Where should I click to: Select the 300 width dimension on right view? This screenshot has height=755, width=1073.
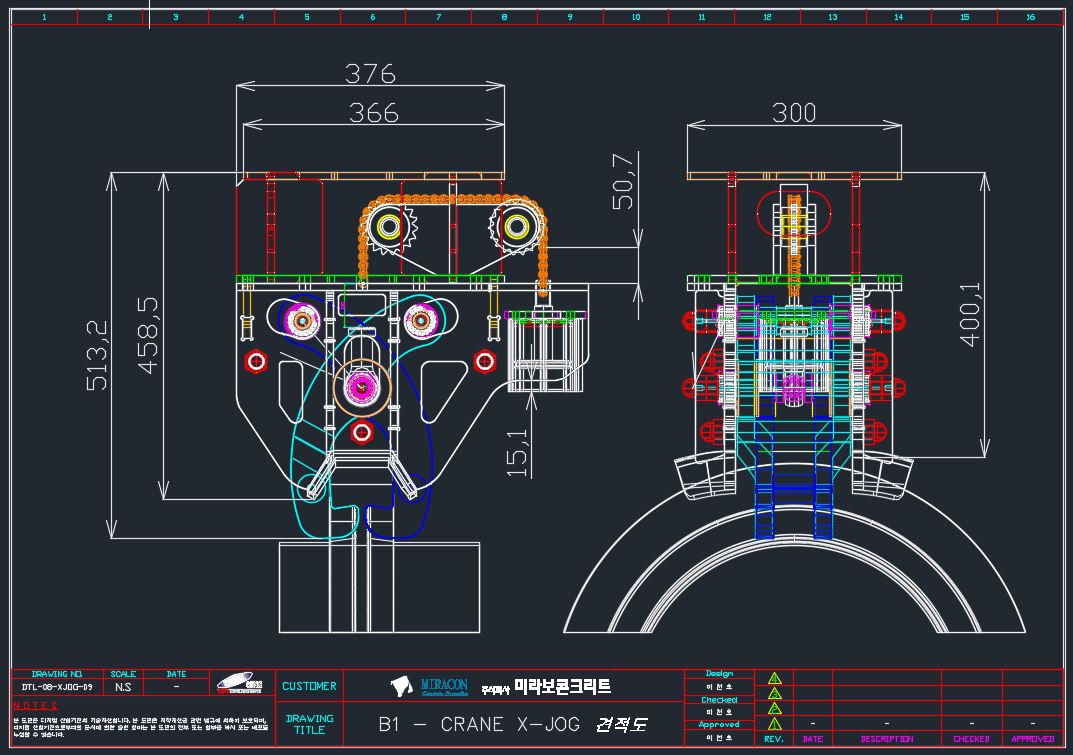pyautogui.click(x=794, y=113)
